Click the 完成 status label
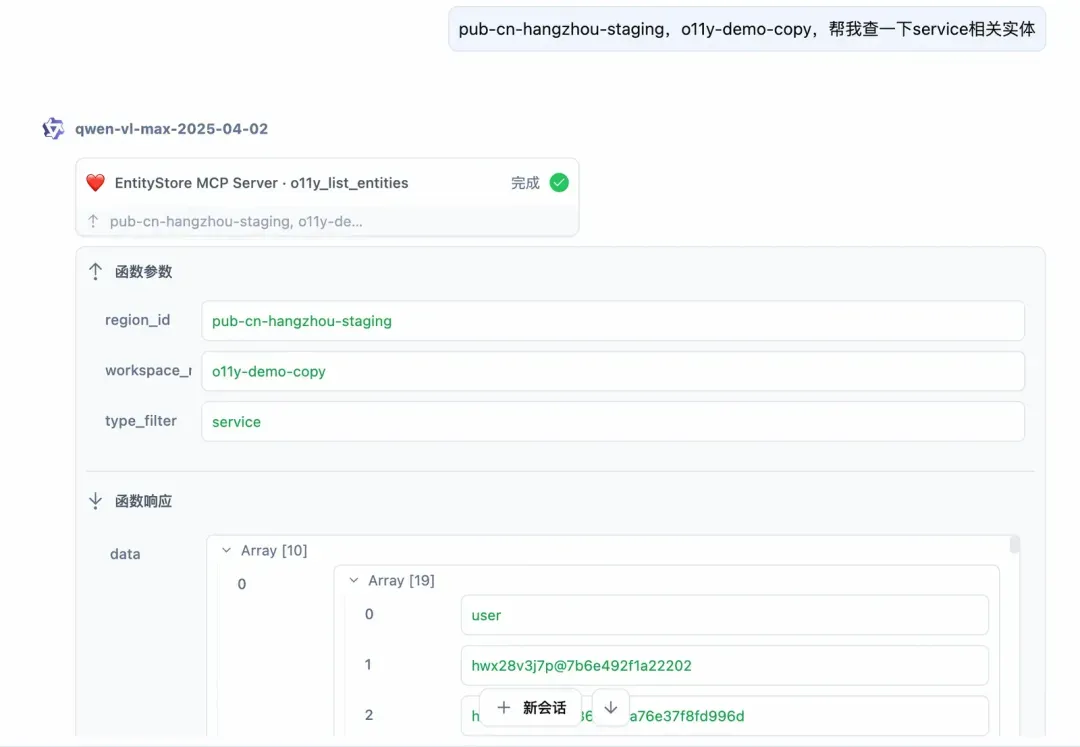This screenshot has width=1080, height=747. click(x=525, y=182)
